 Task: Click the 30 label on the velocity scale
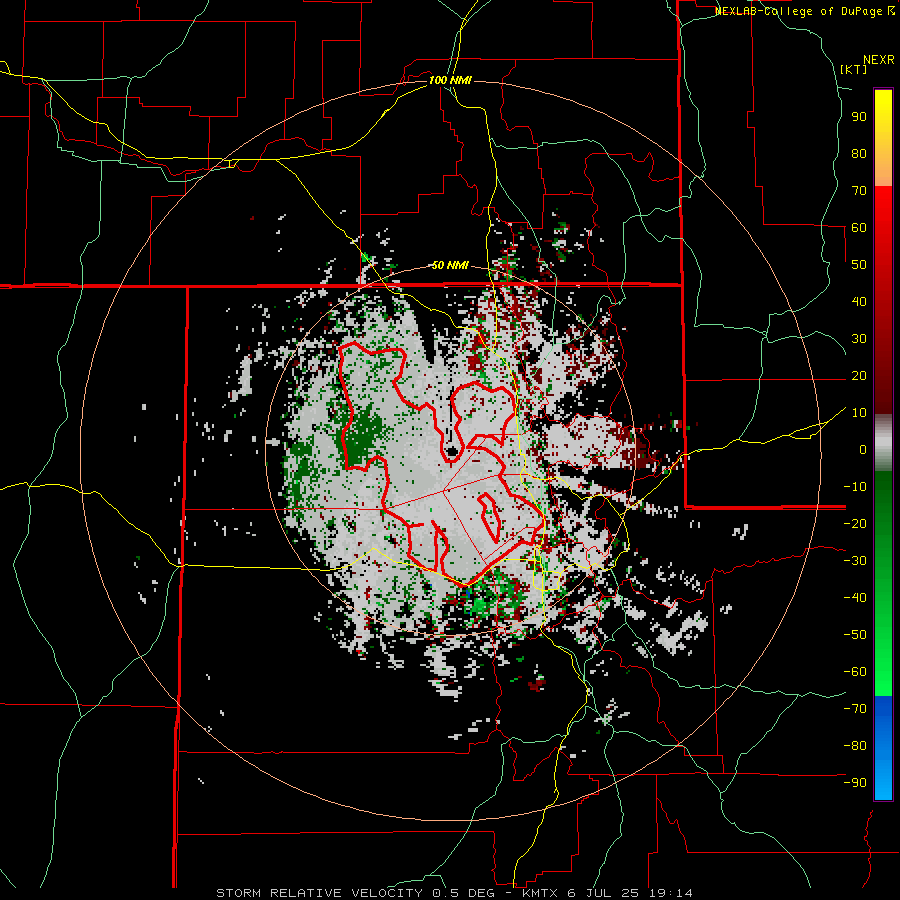(859, 339)
